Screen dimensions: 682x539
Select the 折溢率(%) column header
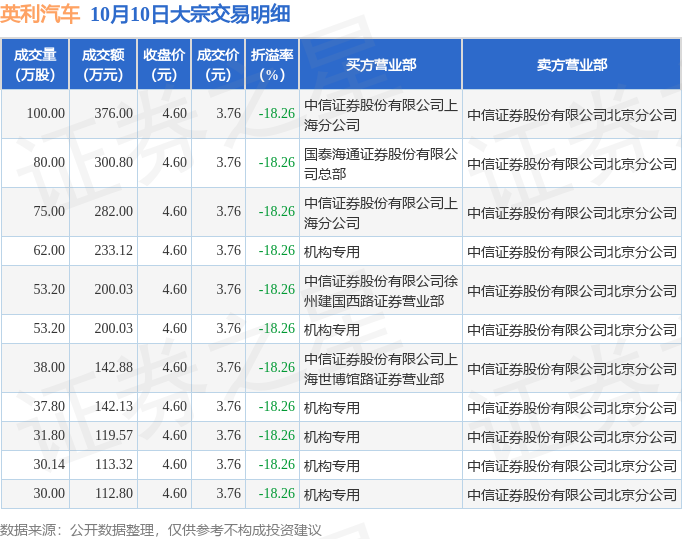coord(272,64)
